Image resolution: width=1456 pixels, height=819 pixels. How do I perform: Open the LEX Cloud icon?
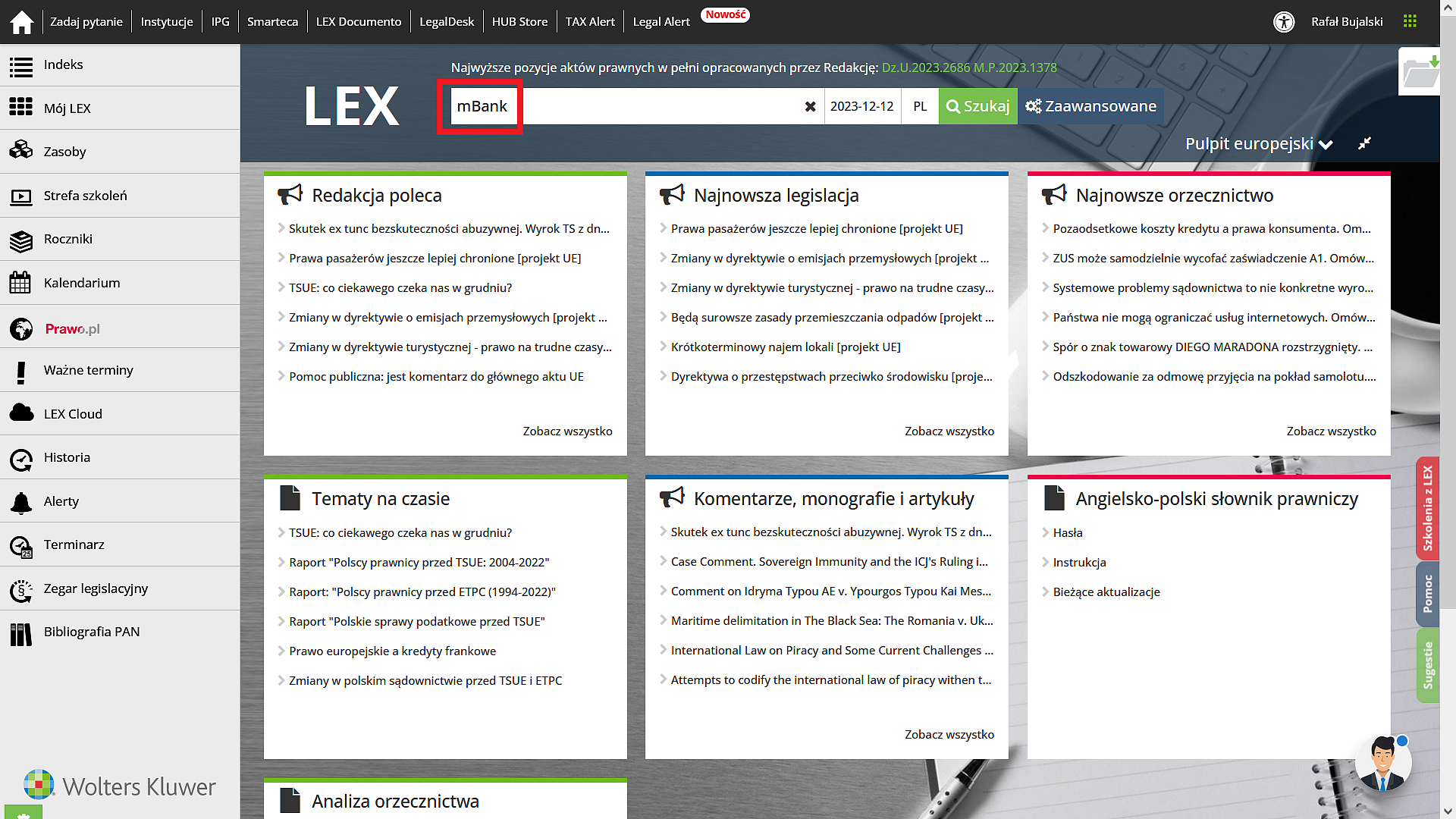click(x=21, y=413)
